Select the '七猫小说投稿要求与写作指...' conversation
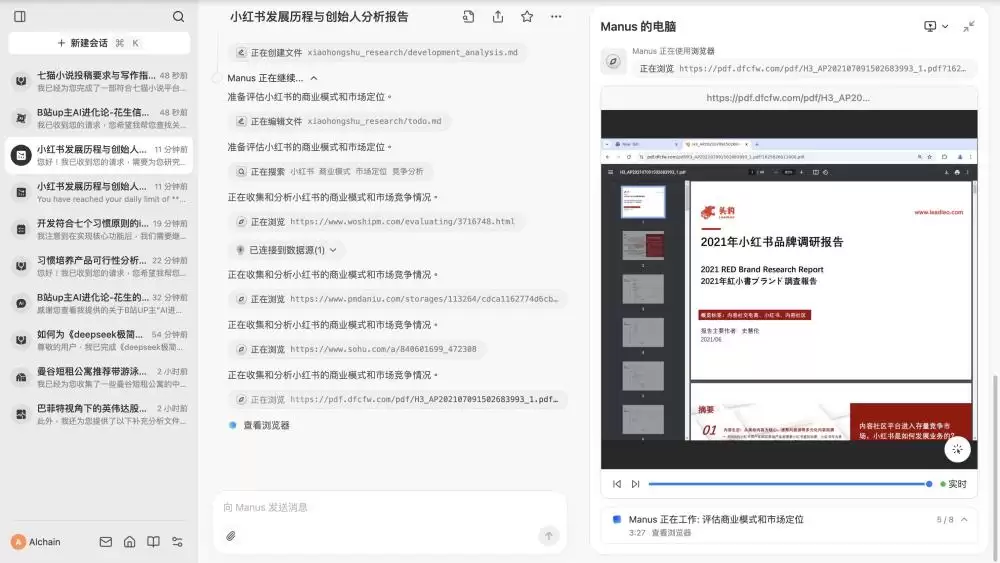 tap(99, 81)
